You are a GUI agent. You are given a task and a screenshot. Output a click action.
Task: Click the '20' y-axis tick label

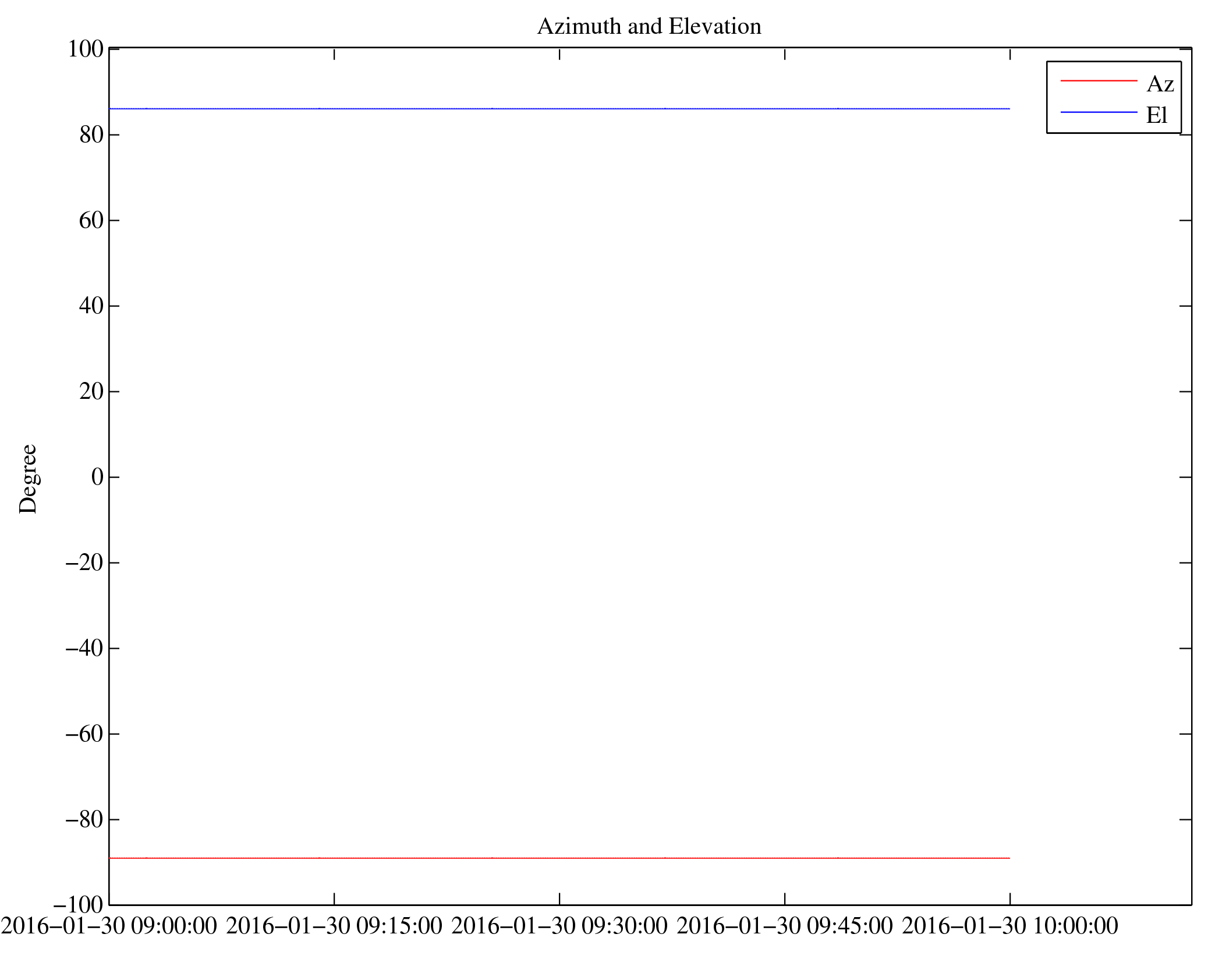pos(91,391)
